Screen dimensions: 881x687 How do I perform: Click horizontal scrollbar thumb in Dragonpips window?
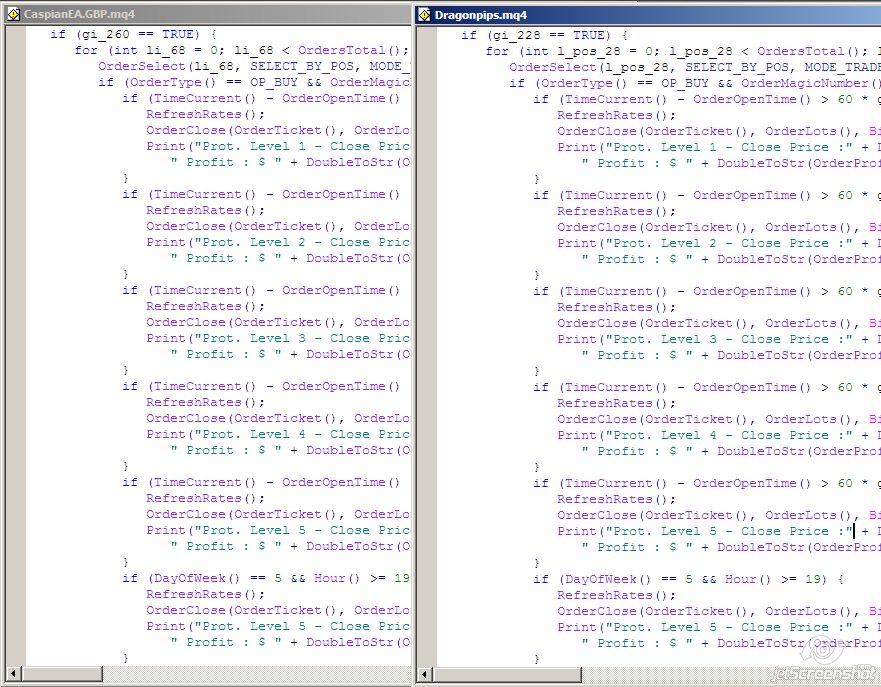point(507,674)
